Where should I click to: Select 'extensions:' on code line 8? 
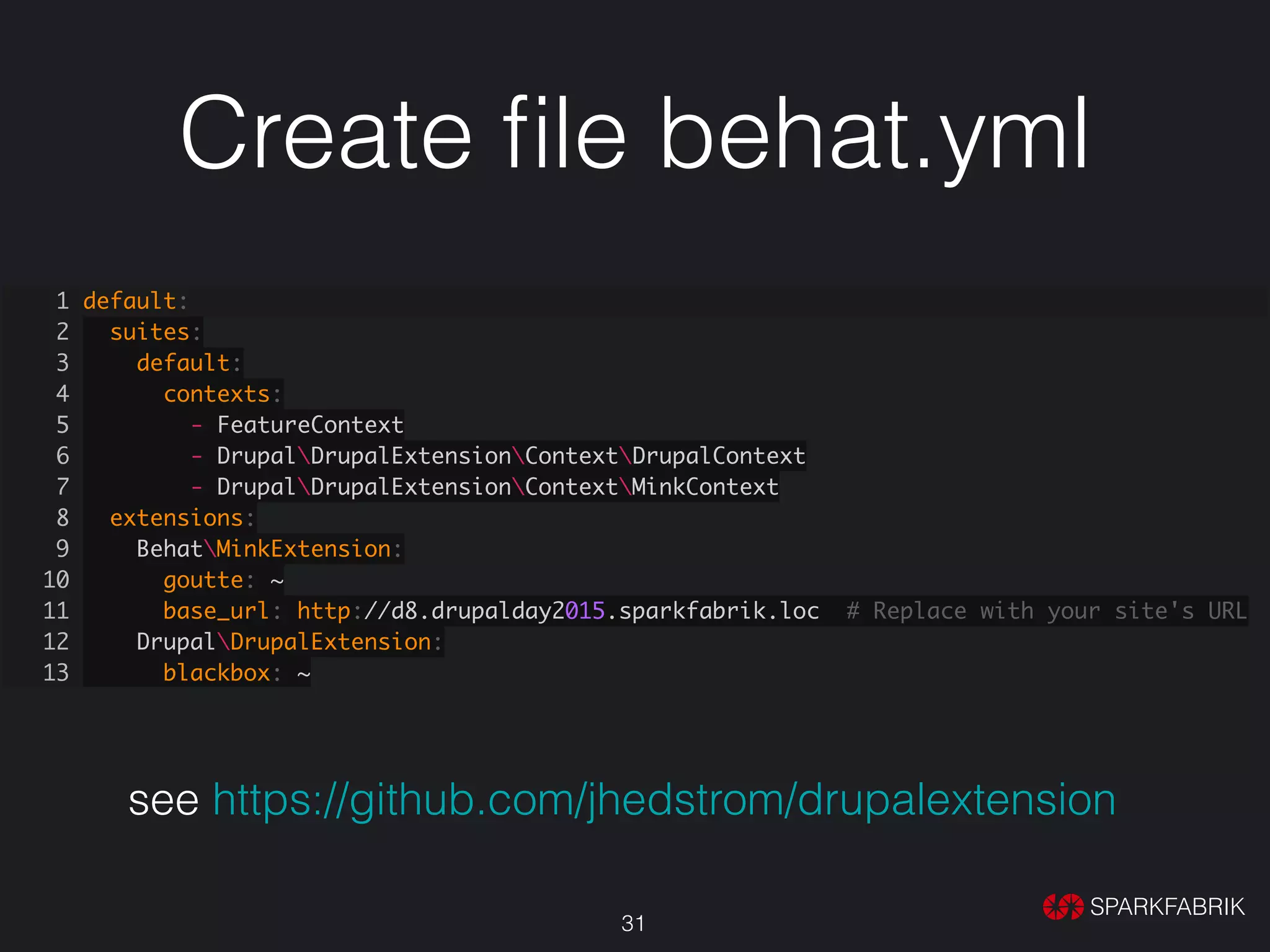point(182,518)
